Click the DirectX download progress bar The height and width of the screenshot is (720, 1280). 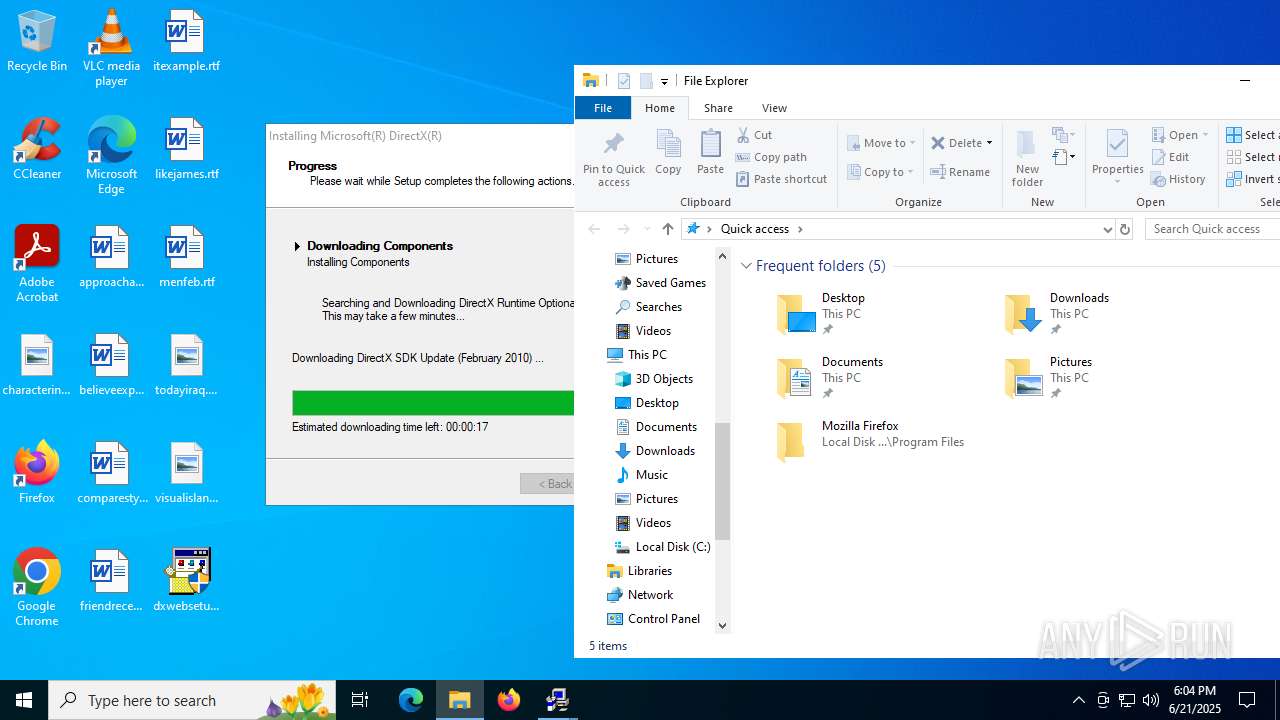click(433, 403)
